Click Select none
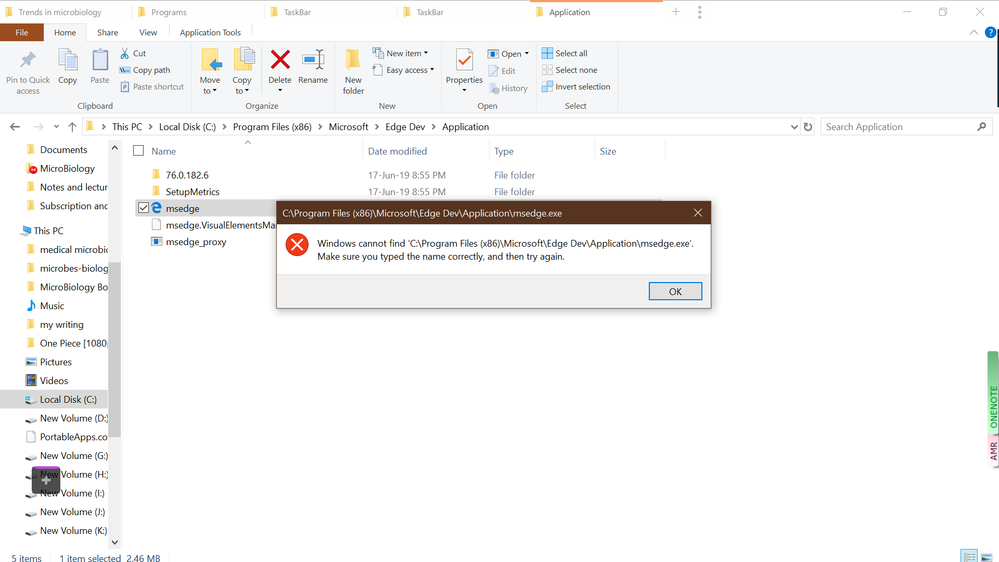The image size is (999, 562). click(x=570, y=70)
